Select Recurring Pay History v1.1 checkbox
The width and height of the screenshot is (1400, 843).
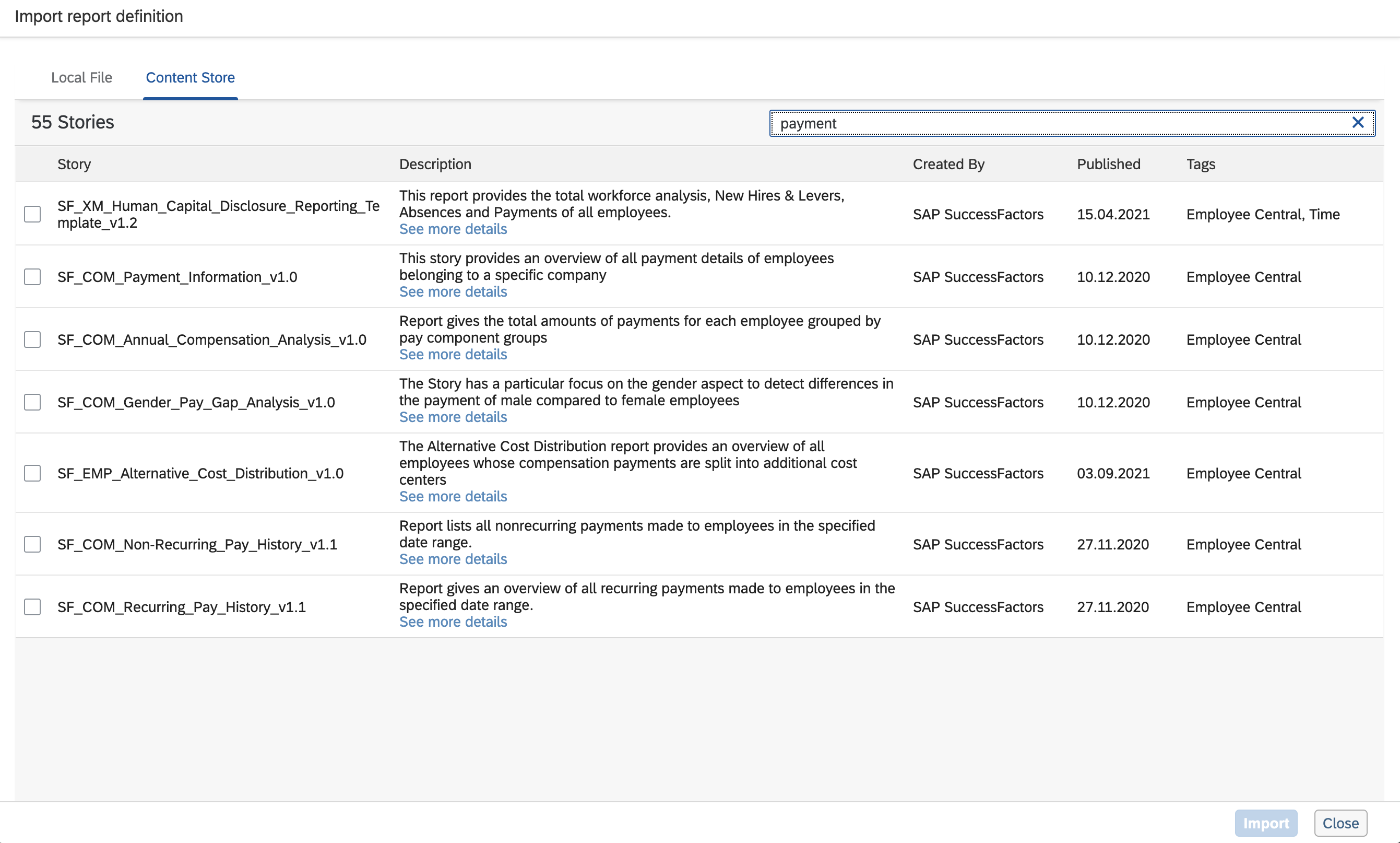click(x=32, y=607)
